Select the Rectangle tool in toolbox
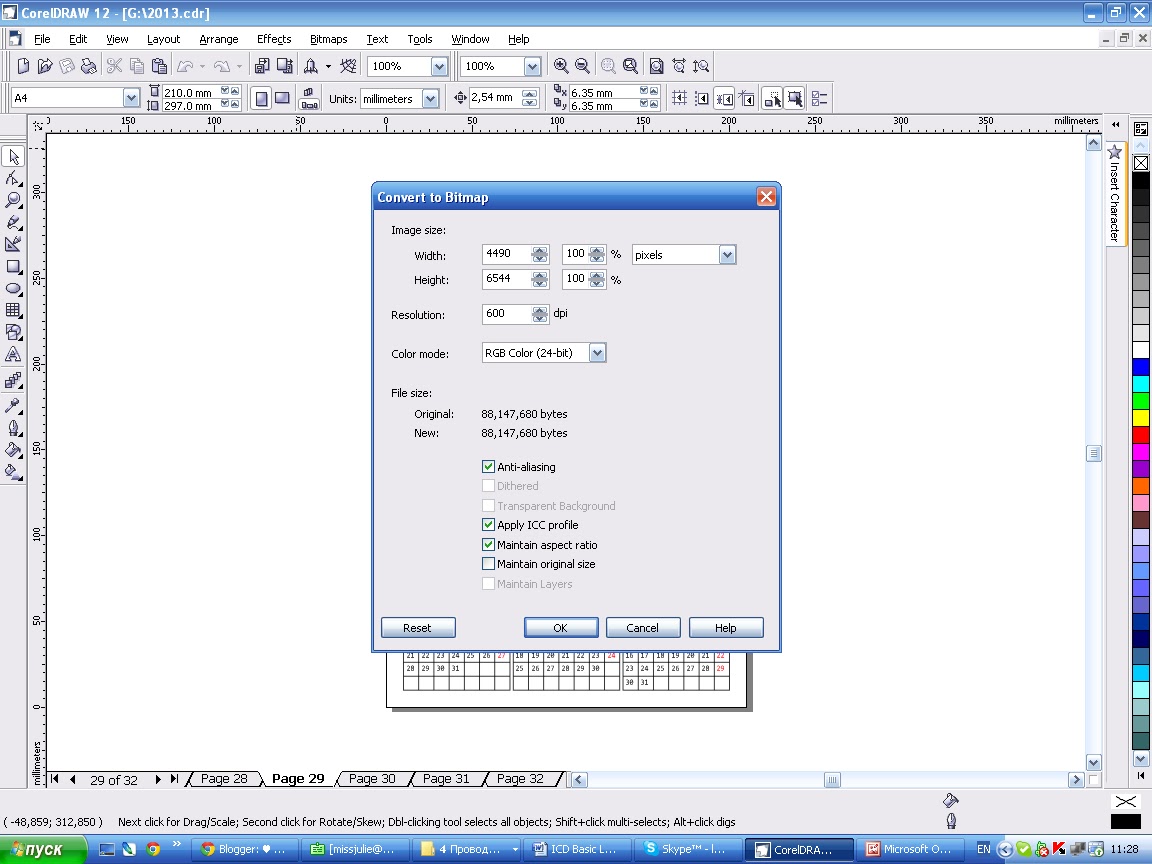This screenshot has width=1152, height=864. click(x=13, y=266)
